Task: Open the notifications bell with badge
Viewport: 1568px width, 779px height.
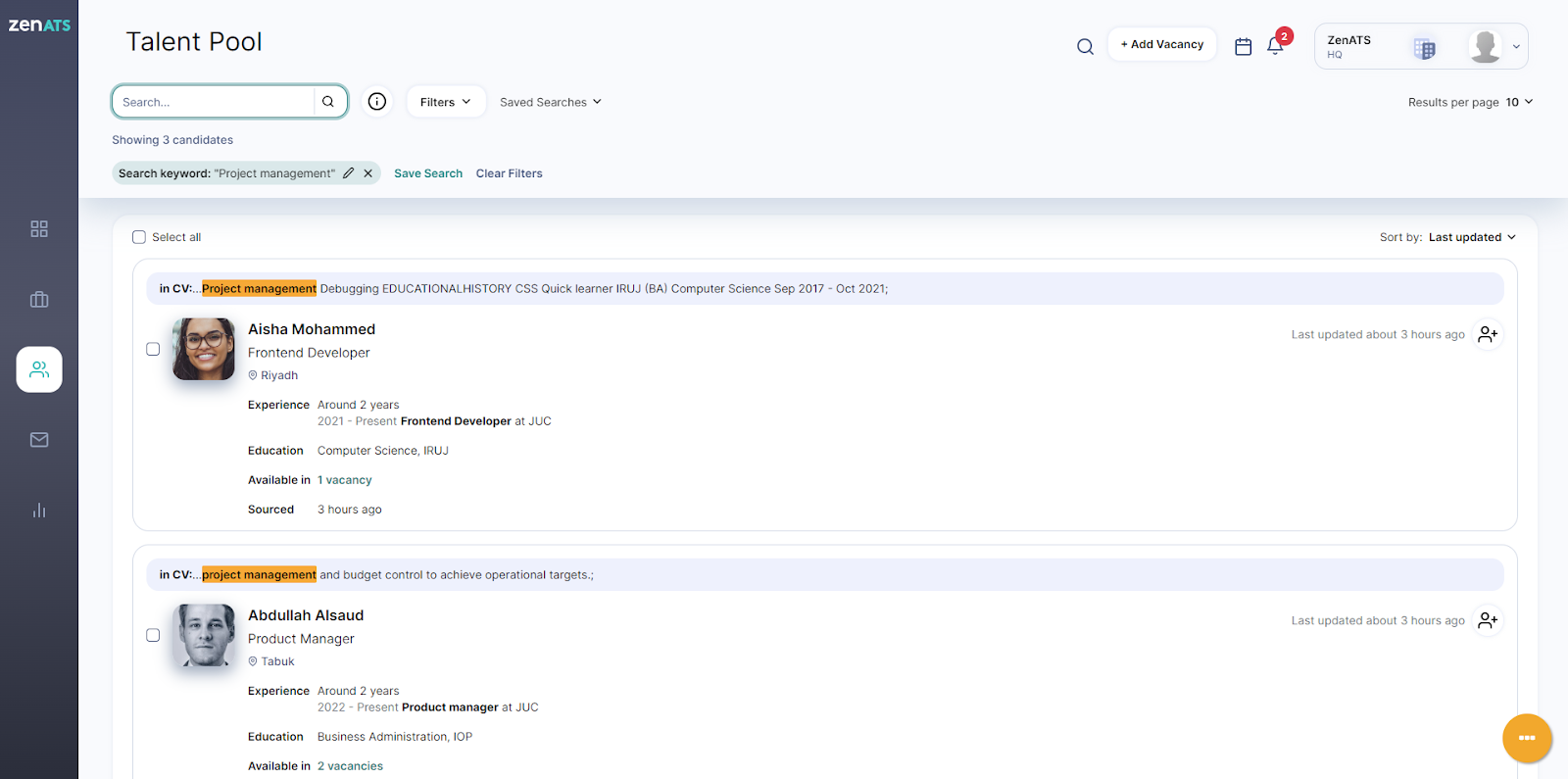Action: point(1276,45)
